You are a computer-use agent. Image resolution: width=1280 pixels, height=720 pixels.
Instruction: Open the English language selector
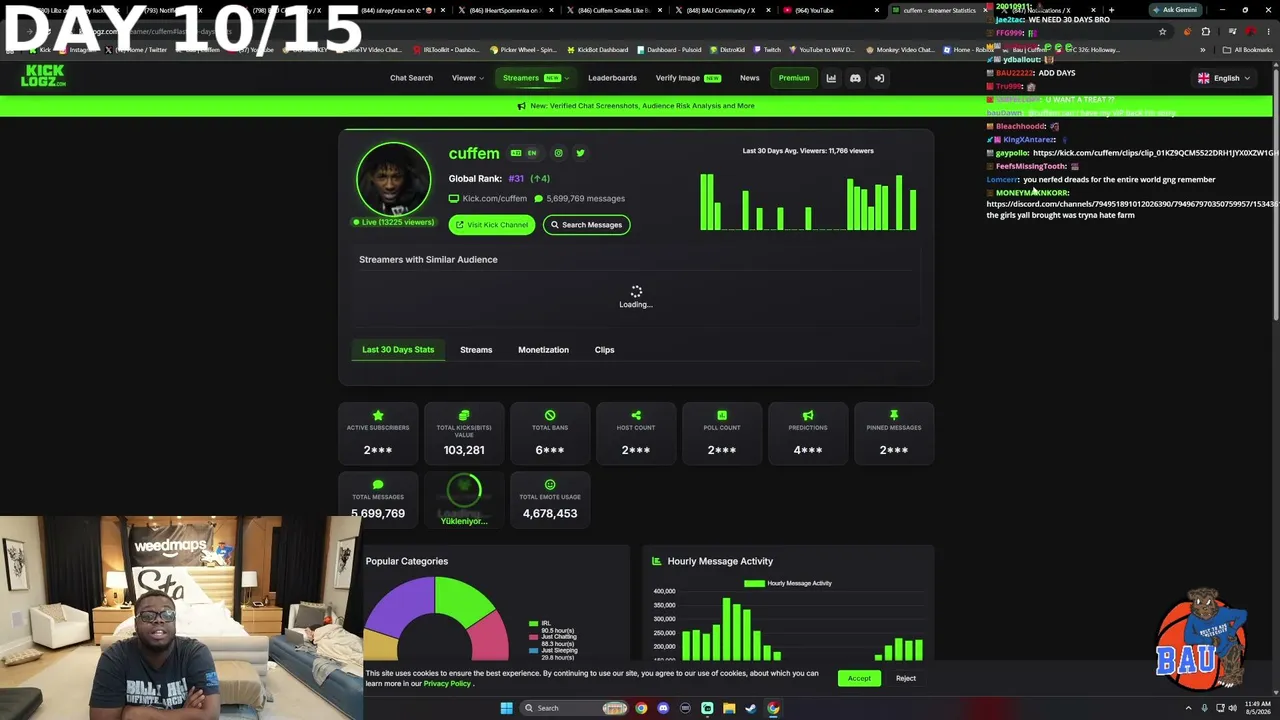point(1224,78)
